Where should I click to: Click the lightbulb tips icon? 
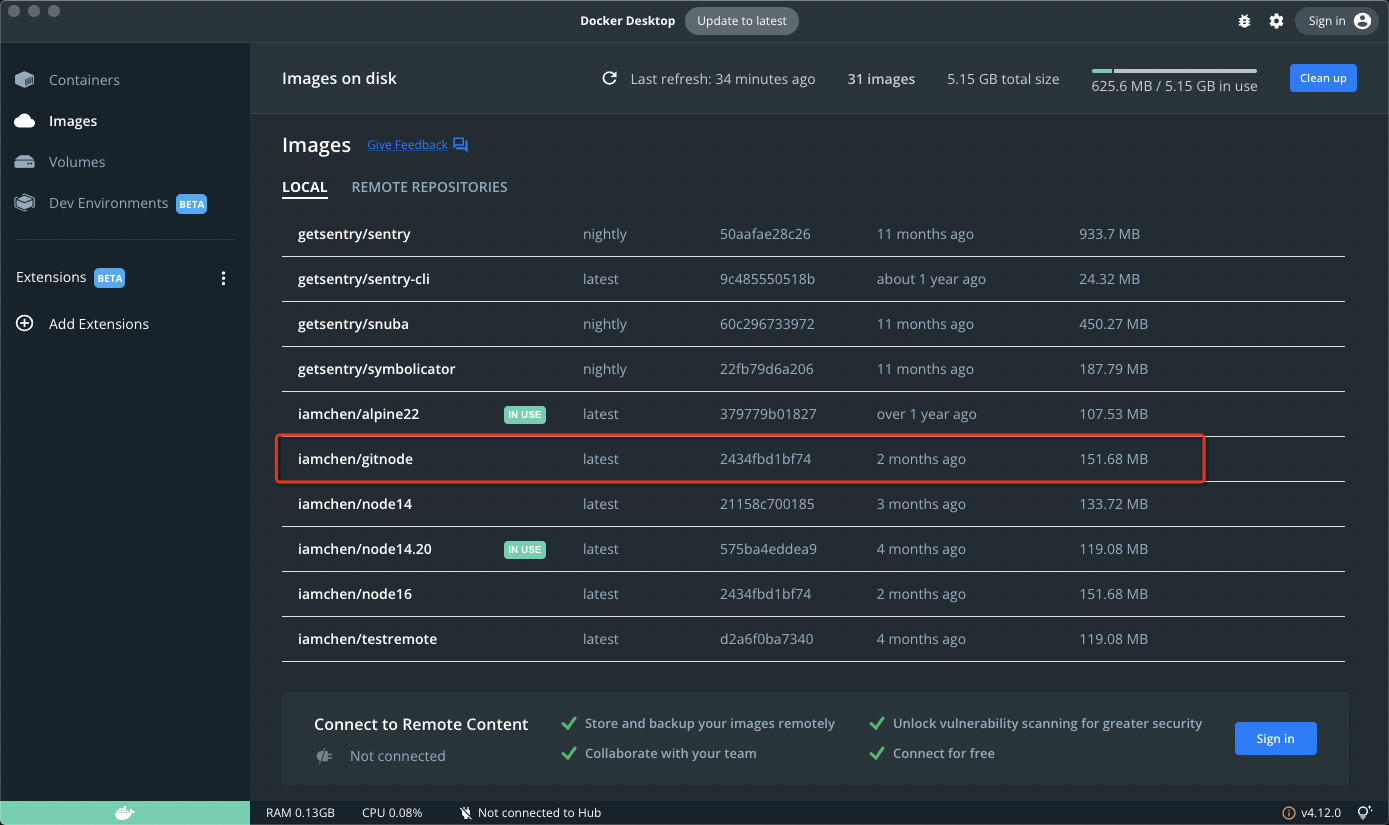[1364, 813]
